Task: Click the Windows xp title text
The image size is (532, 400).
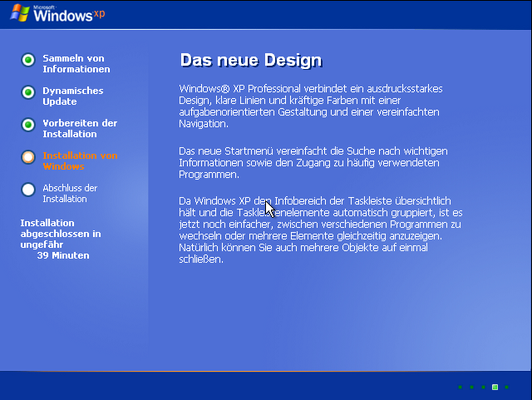Action: point(69,15)
